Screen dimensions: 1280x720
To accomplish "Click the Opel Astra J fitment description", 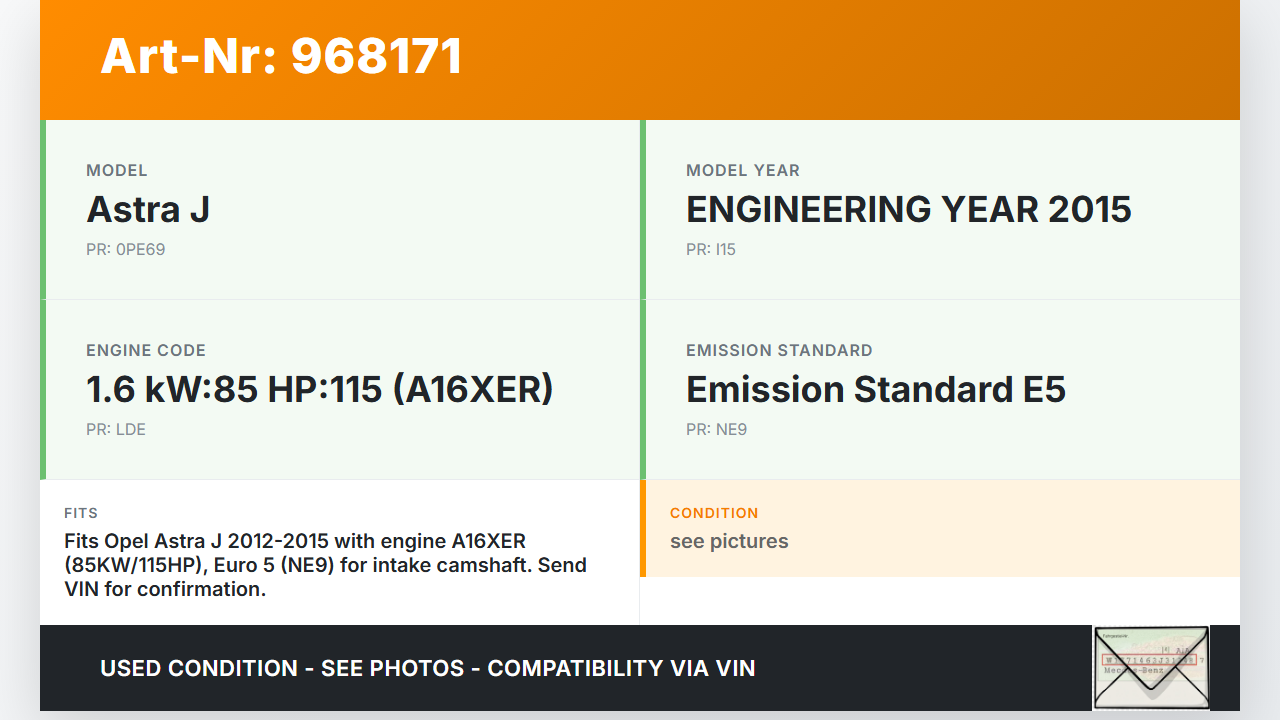I will [325, 565].
